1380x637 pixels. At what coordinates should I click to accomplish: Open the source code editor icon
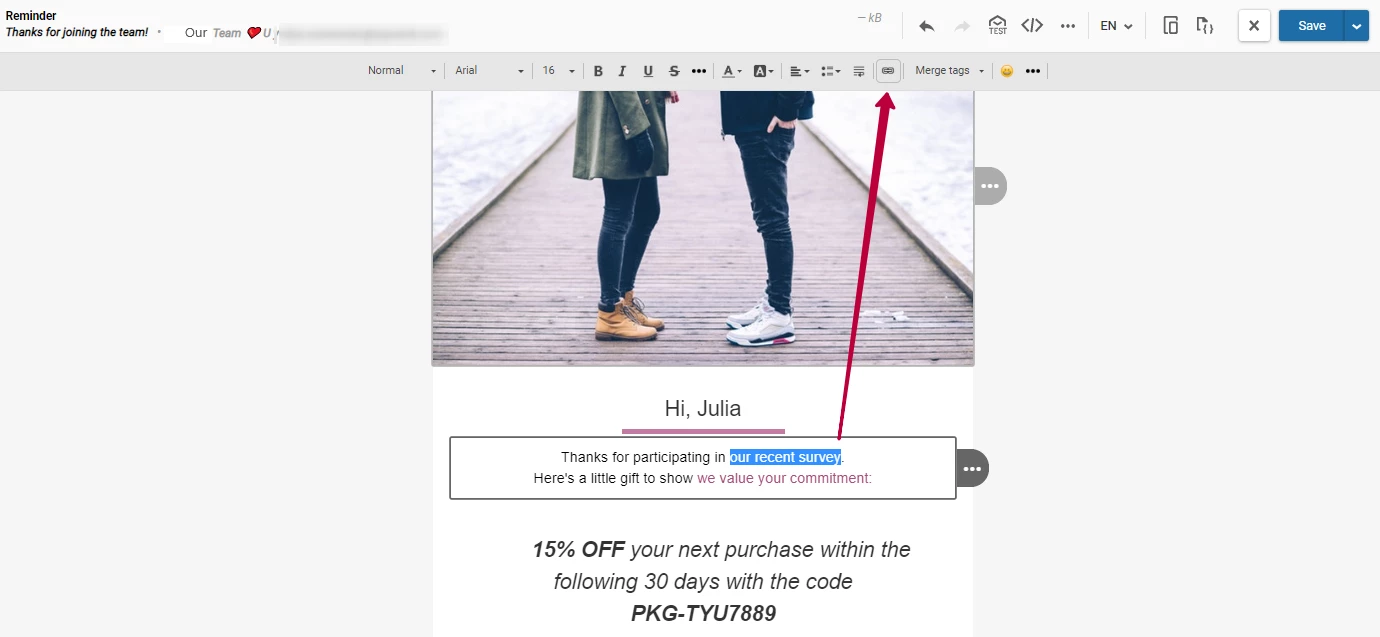tap(1032, 25)
